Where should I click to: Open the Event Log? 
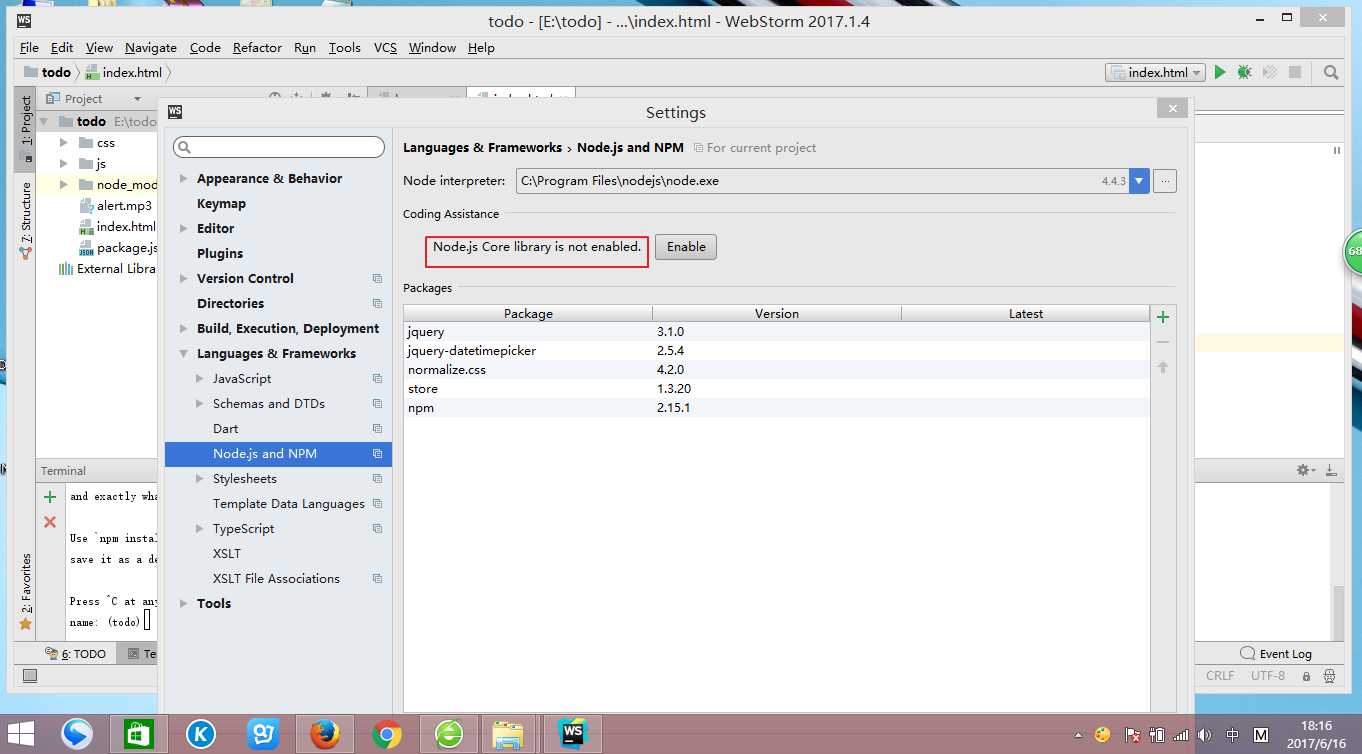1276,654
